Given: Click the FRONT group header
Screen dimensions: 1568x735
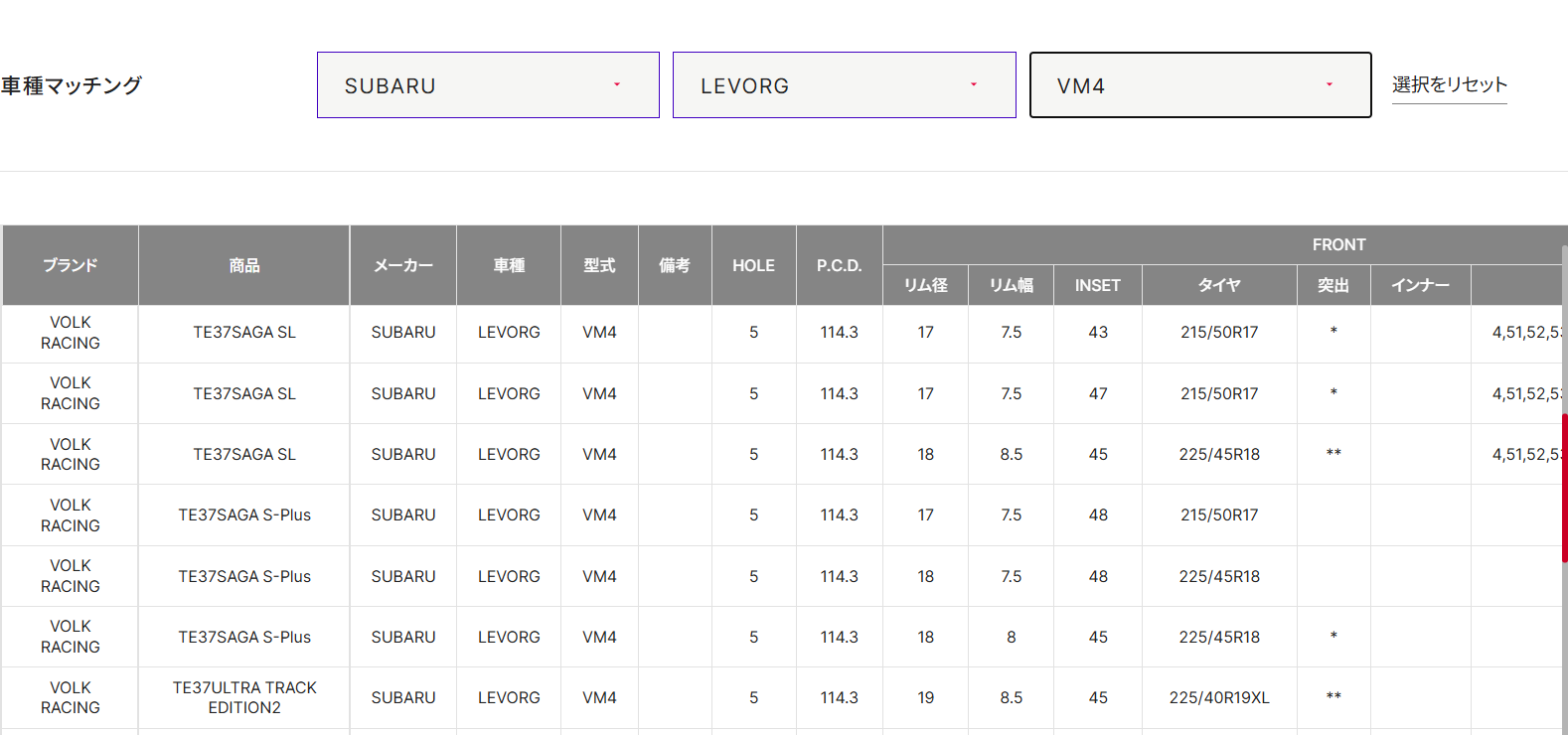Looking at the screenshot, I should pos(1338,244).
